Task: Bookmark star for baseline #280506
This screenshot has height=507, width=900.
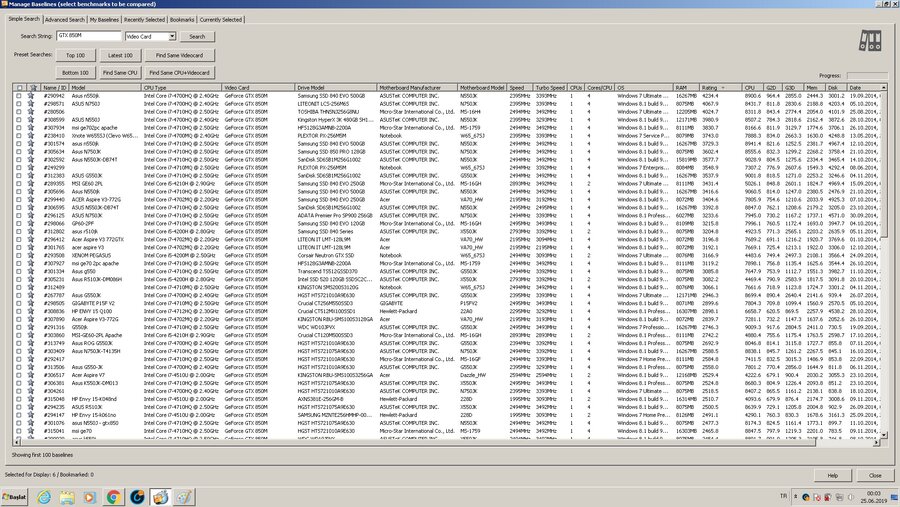Action: [31, 112]
